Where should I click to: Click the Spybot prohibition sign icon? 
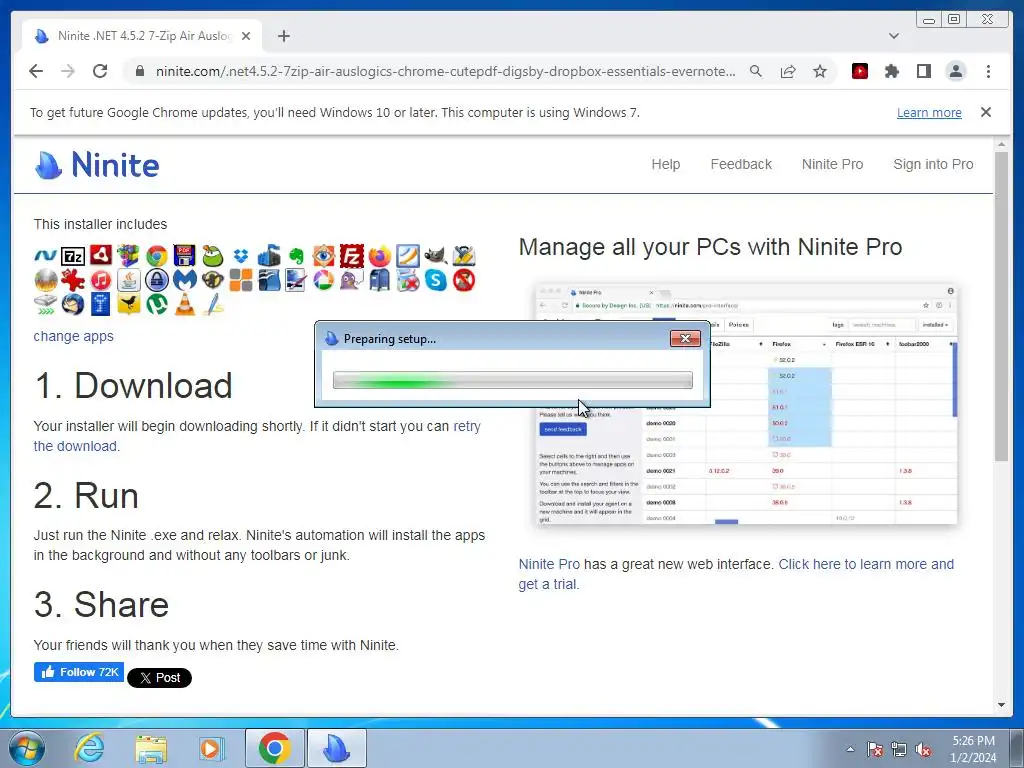(464, 280)
